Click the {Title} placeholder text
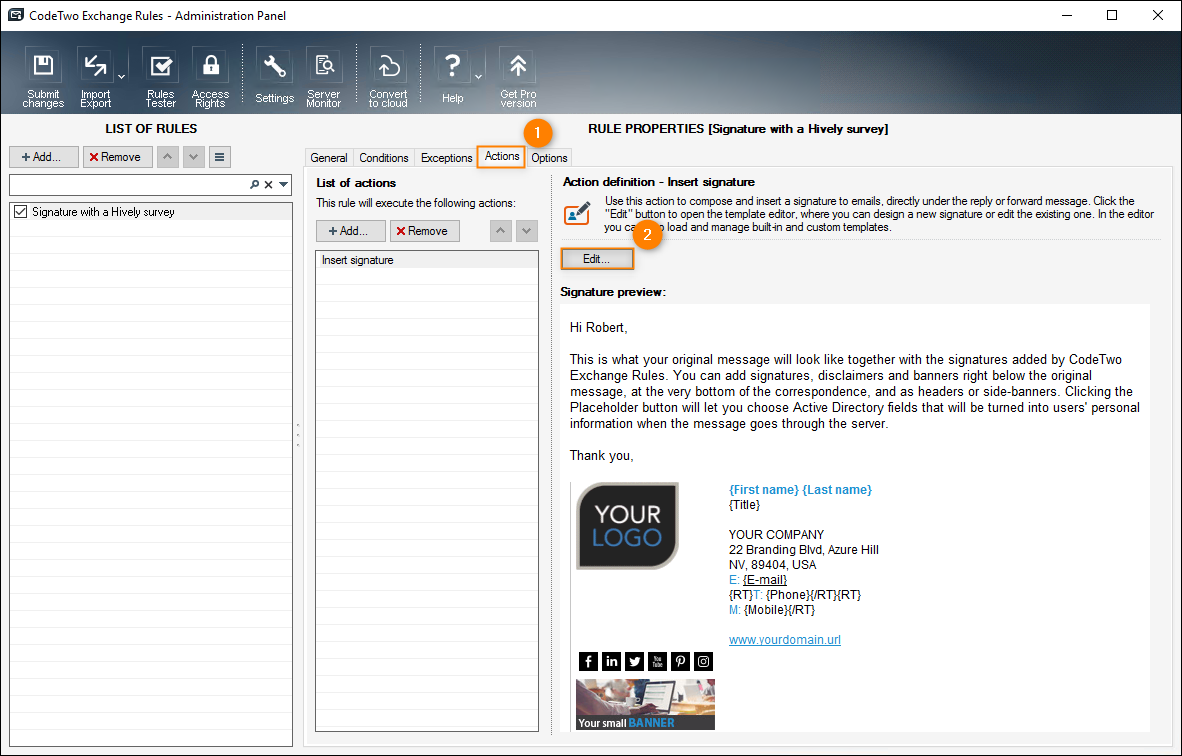Viewport: 1182px width, 756px height. 745,505
